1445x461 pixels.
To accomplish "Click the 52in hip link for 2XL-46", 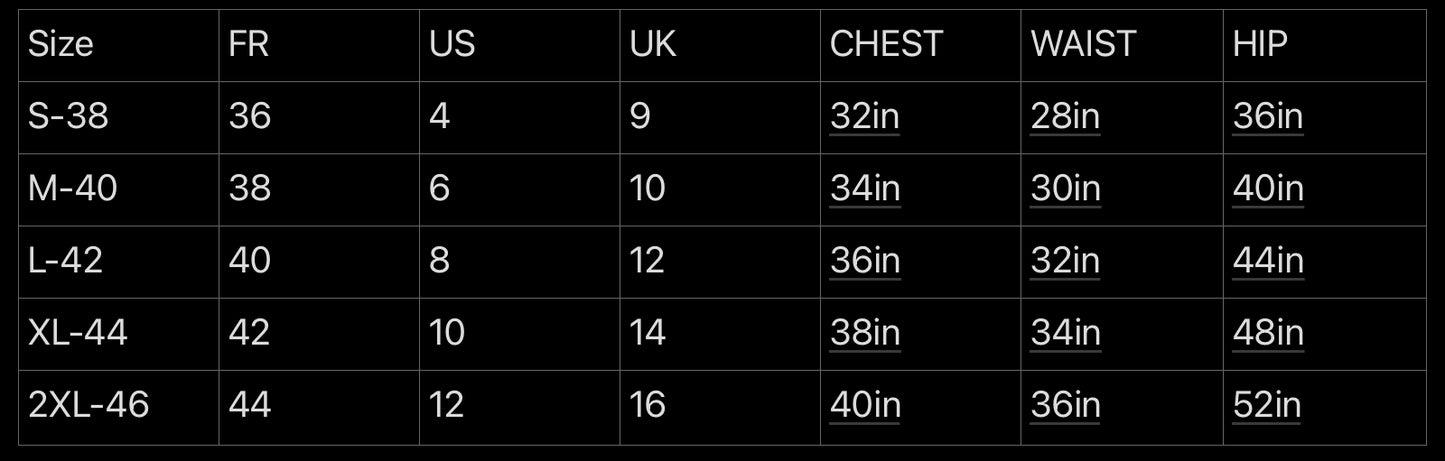I will pos(1267,406).
